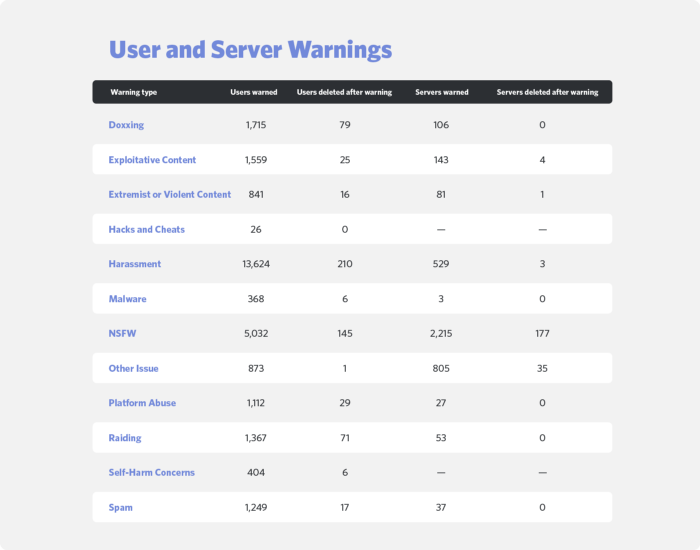700x550 pixels.
Task: Select the 13,624 Harassment users warned cell
Action: [x=254, y=264]
